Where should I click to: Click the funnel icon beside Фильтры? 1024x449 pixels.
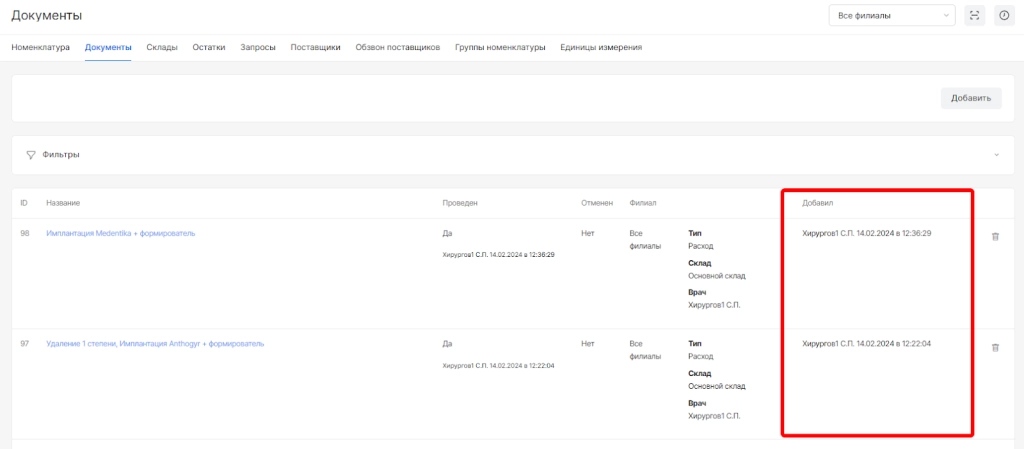click(x=31, y=155)
